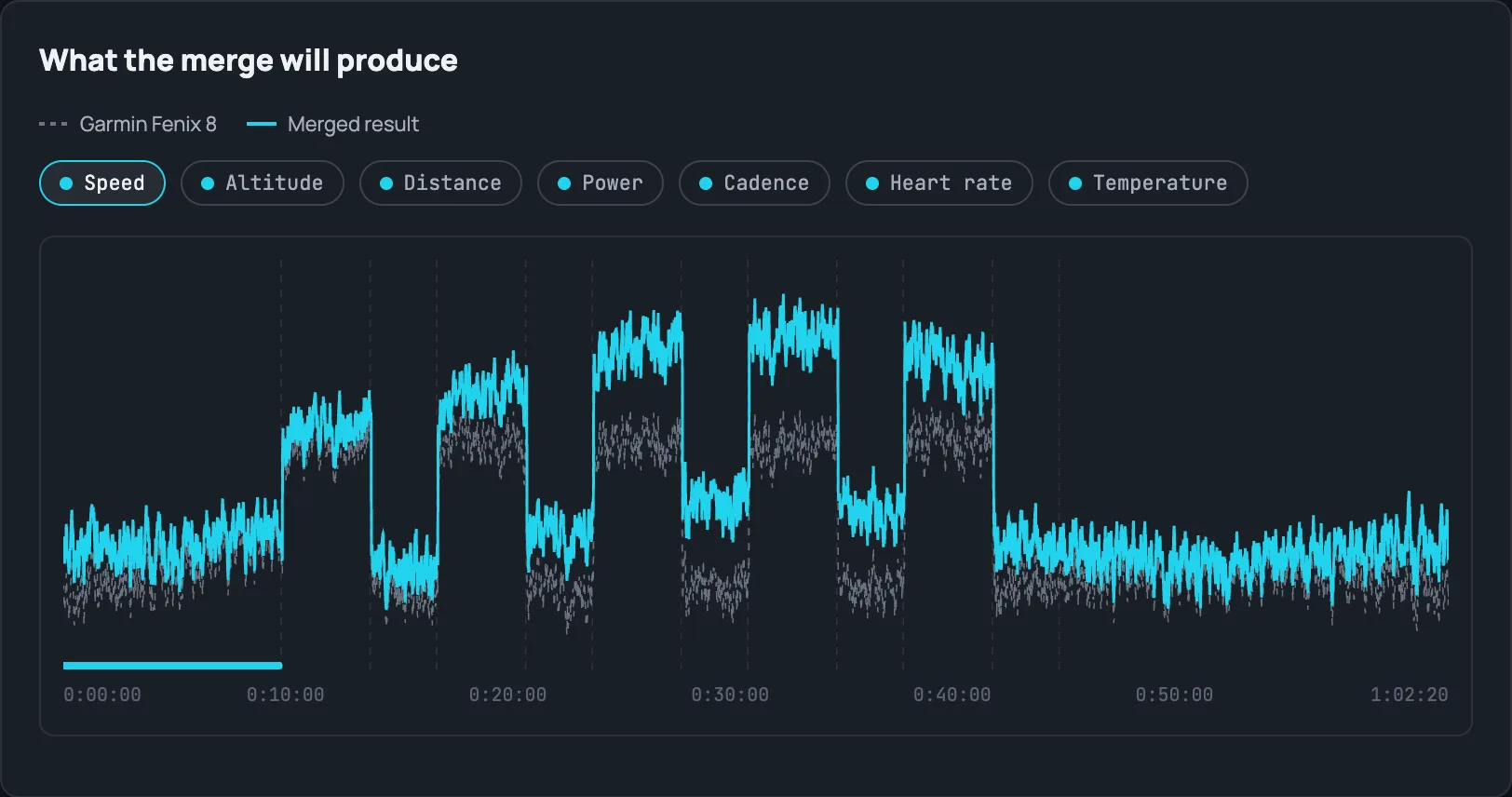Select the Speed metric chip
This screenshot has height=797, width=1512.
(x=102, y=183)
